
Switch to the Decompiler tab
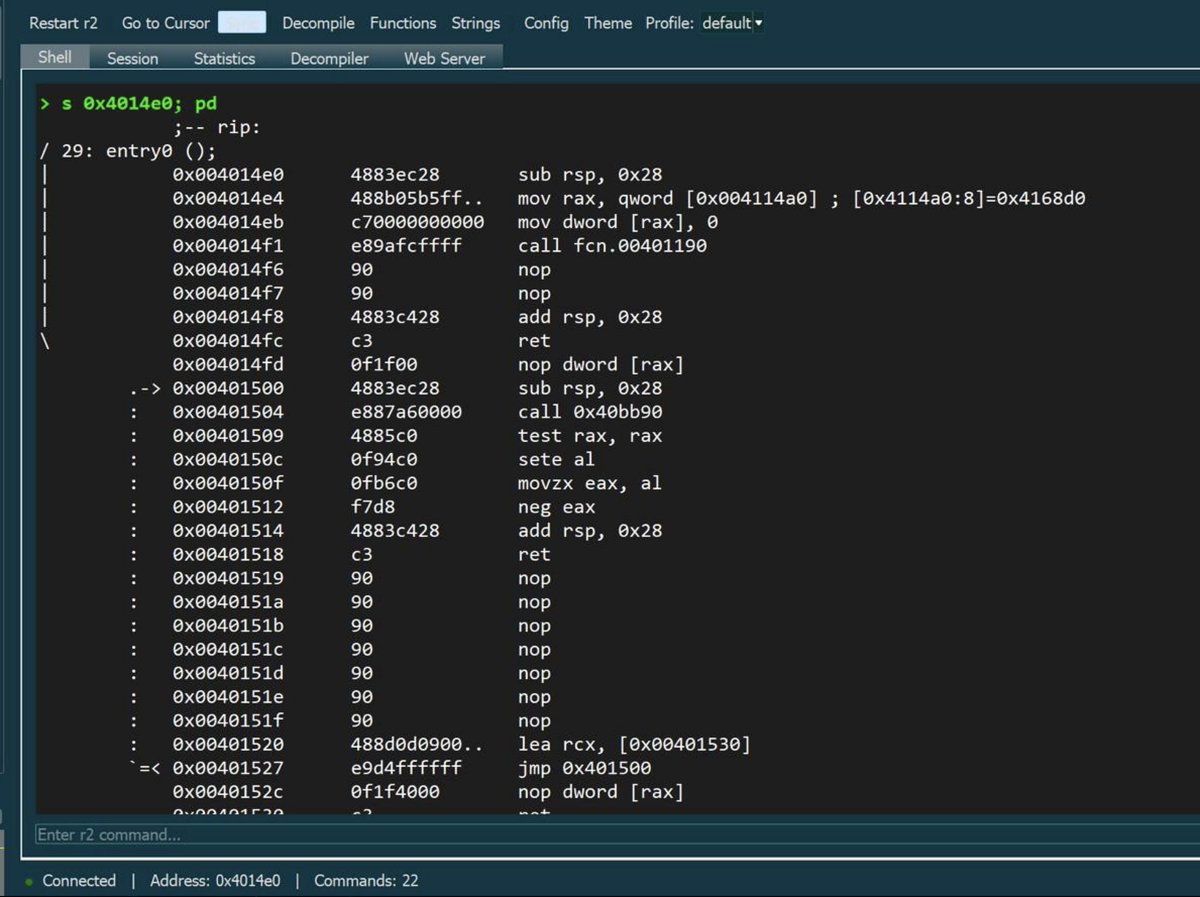pyautogui.click(x=330, y=58)
